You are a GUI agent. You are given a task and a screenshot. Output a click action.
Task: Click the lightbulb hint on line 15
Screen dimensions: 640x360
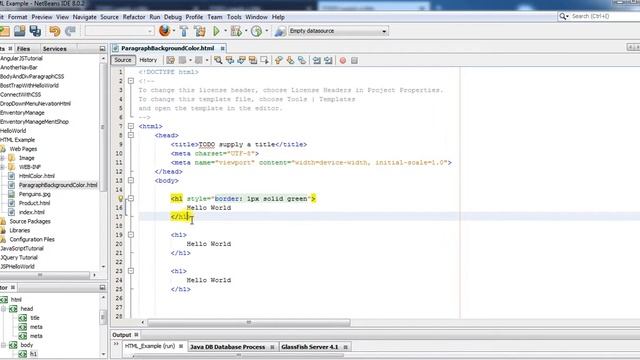(121, 199)
